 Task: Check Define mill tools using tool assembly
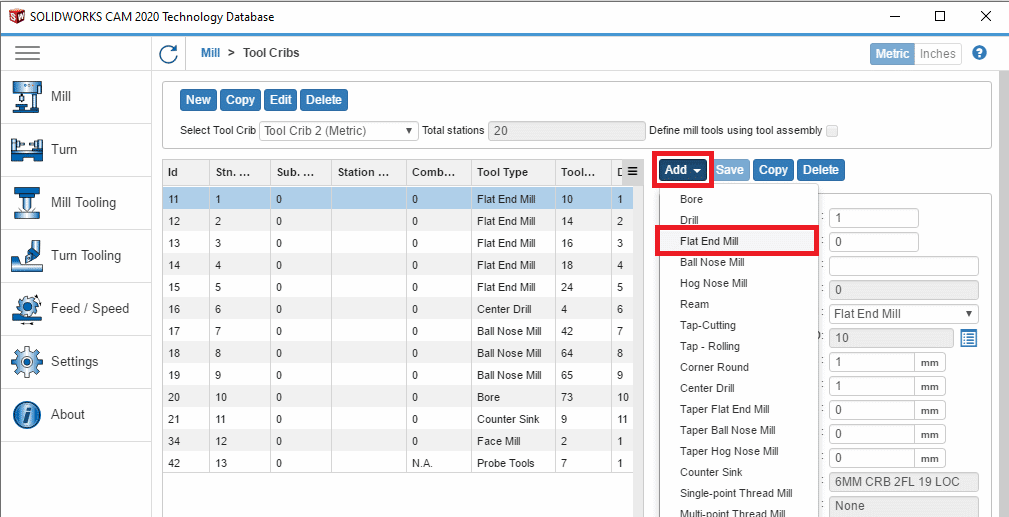coord(832,131)
